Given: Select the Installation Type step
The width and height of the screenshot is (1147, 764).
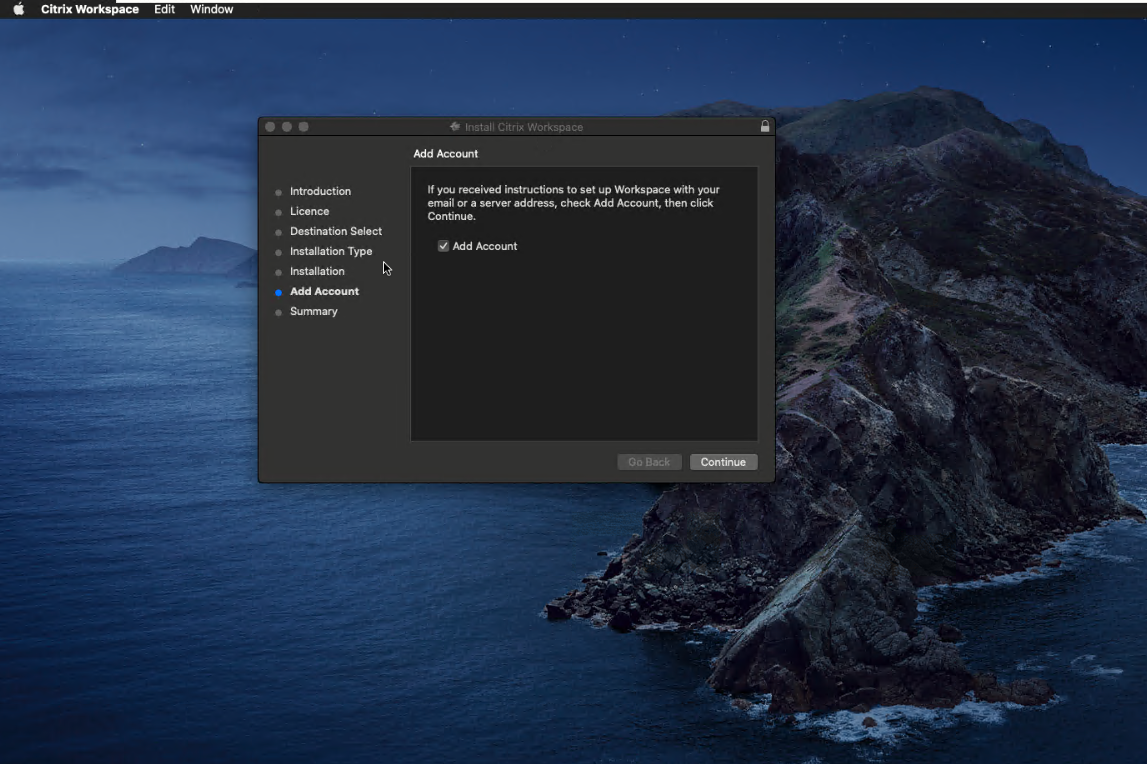Looking at the screenshot, I should tap(331, 251).
